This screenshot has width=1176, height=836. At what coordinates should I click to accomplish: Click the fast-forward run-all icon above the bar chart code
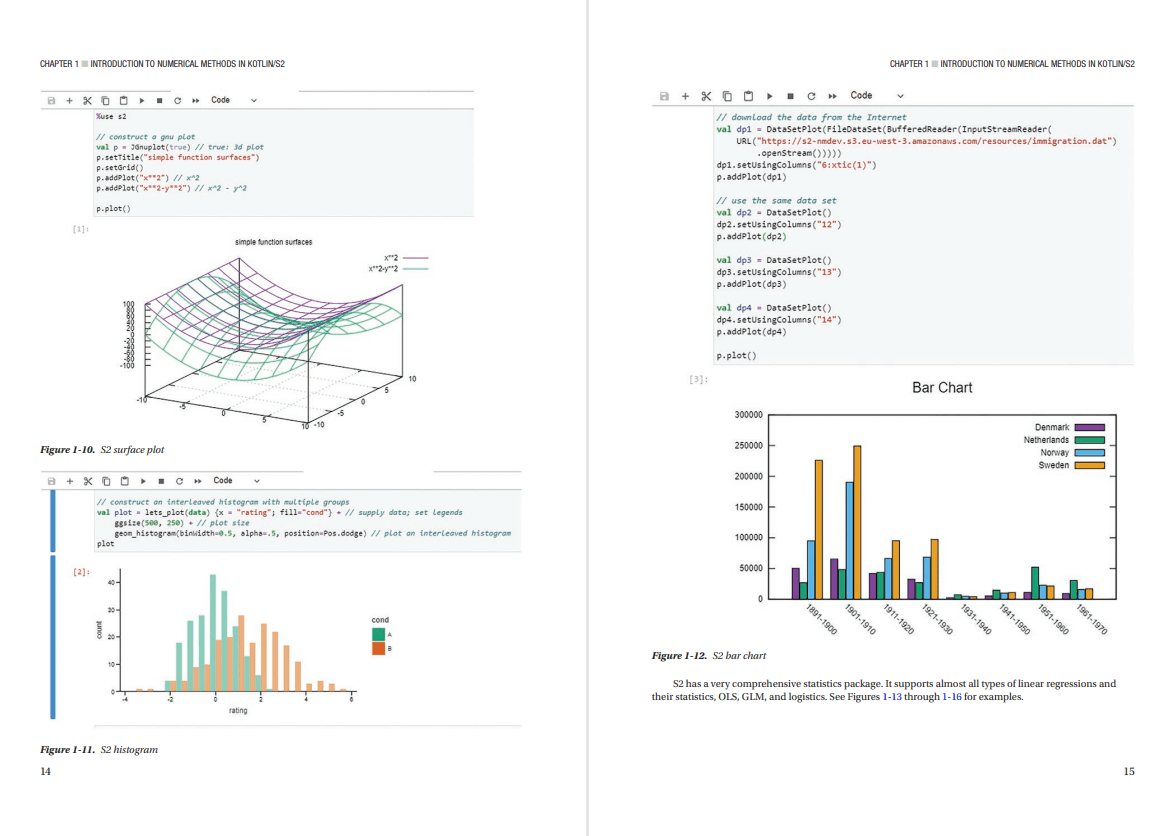(x=831, y=96)
